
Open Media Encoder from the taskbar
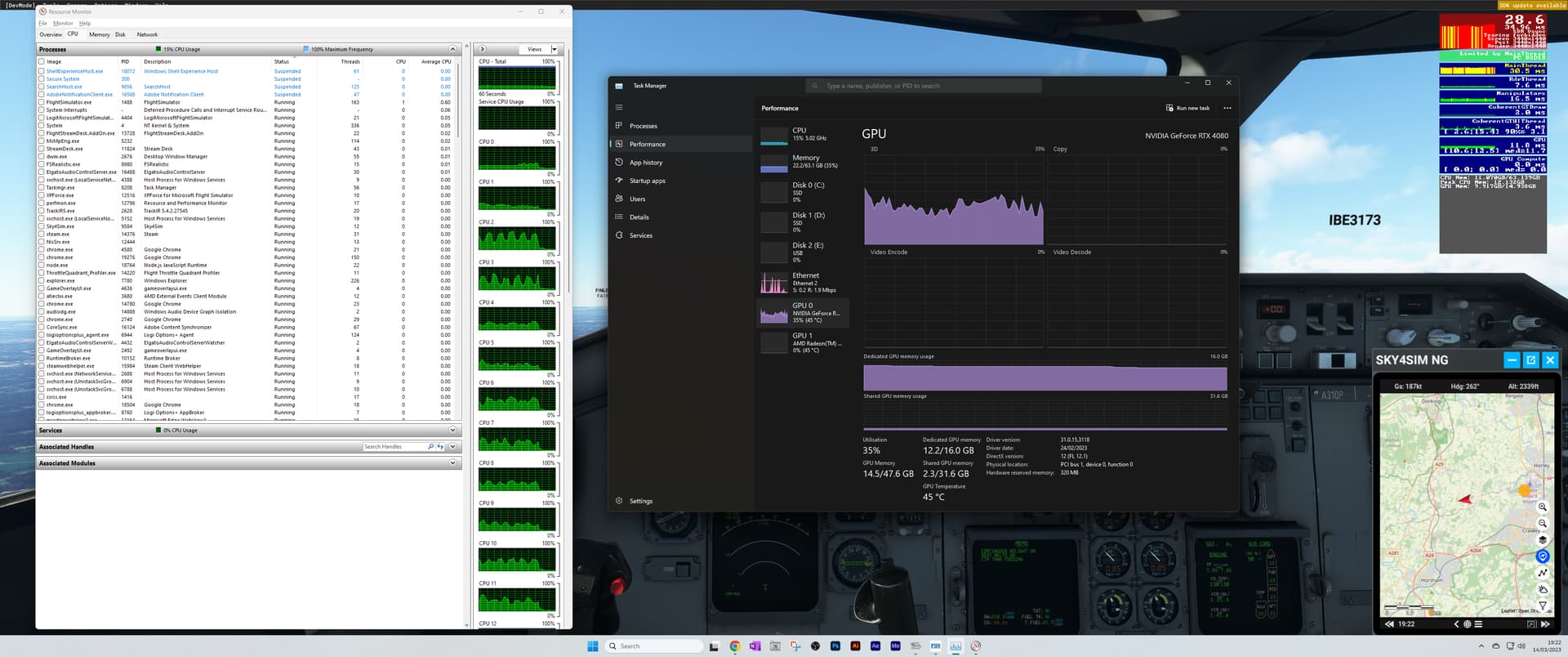pyautogui.click(x=895, y=646)
